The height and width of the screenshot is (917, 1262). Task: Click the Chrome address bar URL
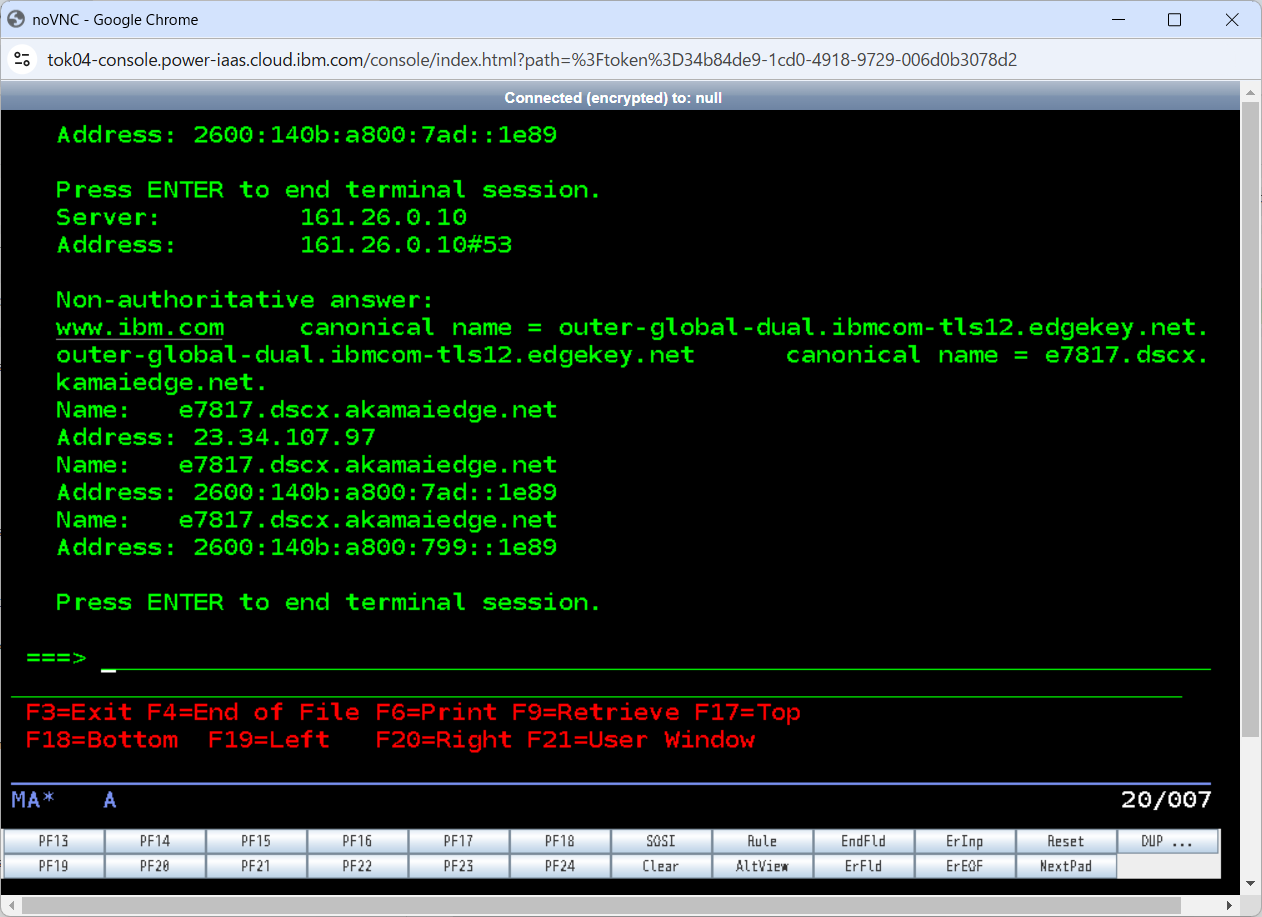click(x=532, y=60)
